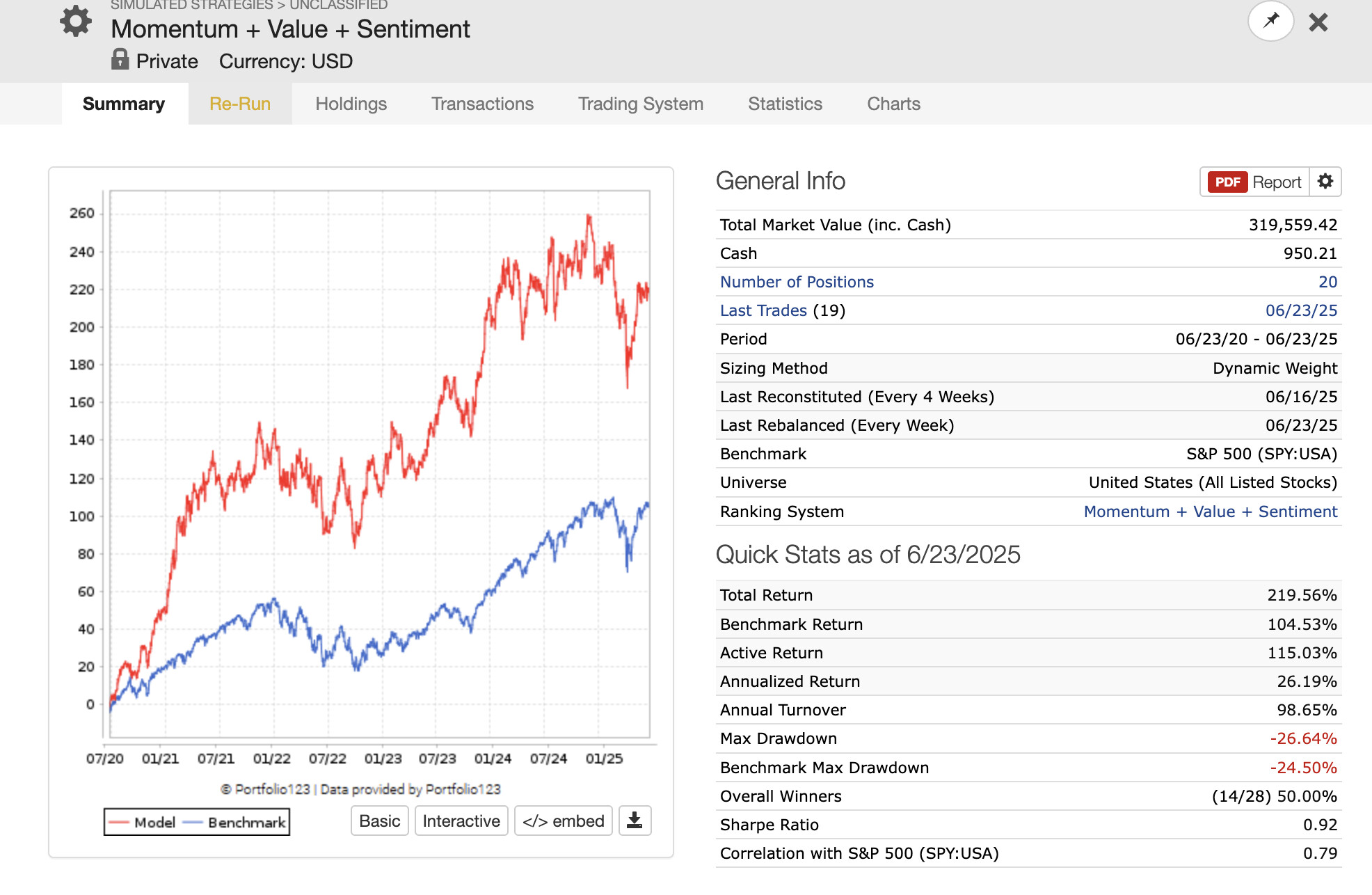Image resolution: width=1372 pixels, height=895 pixels.
Task: Click the pin icon button
Action: tap(1270, 21)
